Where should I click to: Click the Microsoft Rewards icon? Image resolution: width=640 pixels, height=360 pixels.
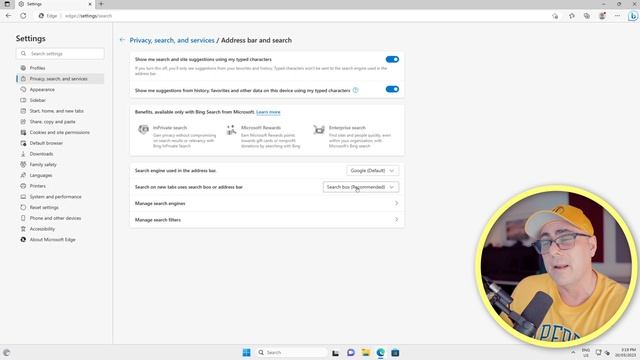[231, 129]
